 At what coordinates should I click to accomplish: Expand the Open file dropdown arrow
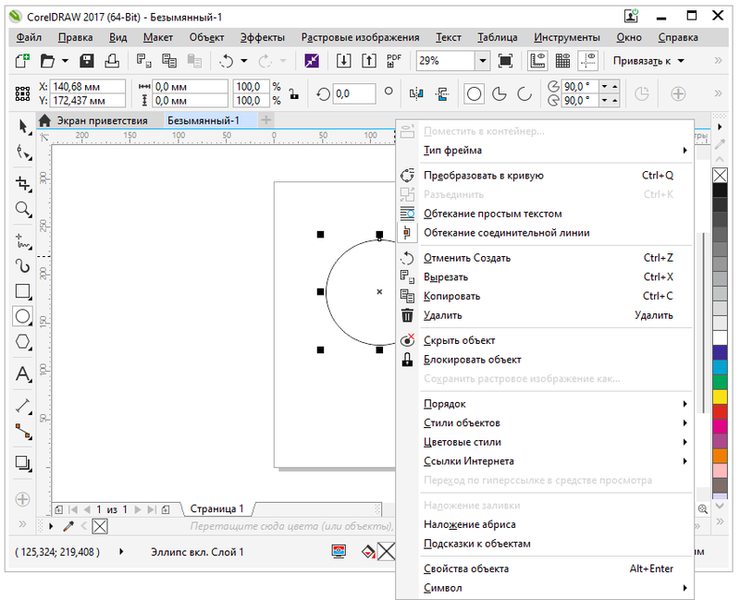[x=65, y=61]
